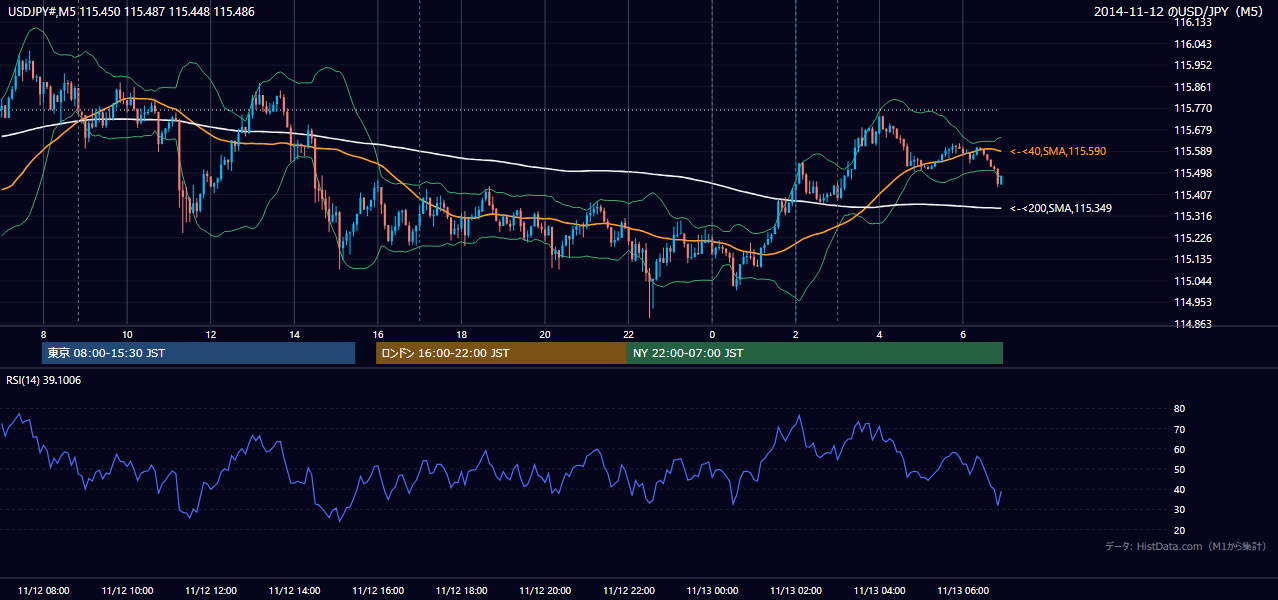Click price level 115.861 on the axis
Image resolution: width=1278 pixels, height=600 pixels.
click(x=1192, y=87)
